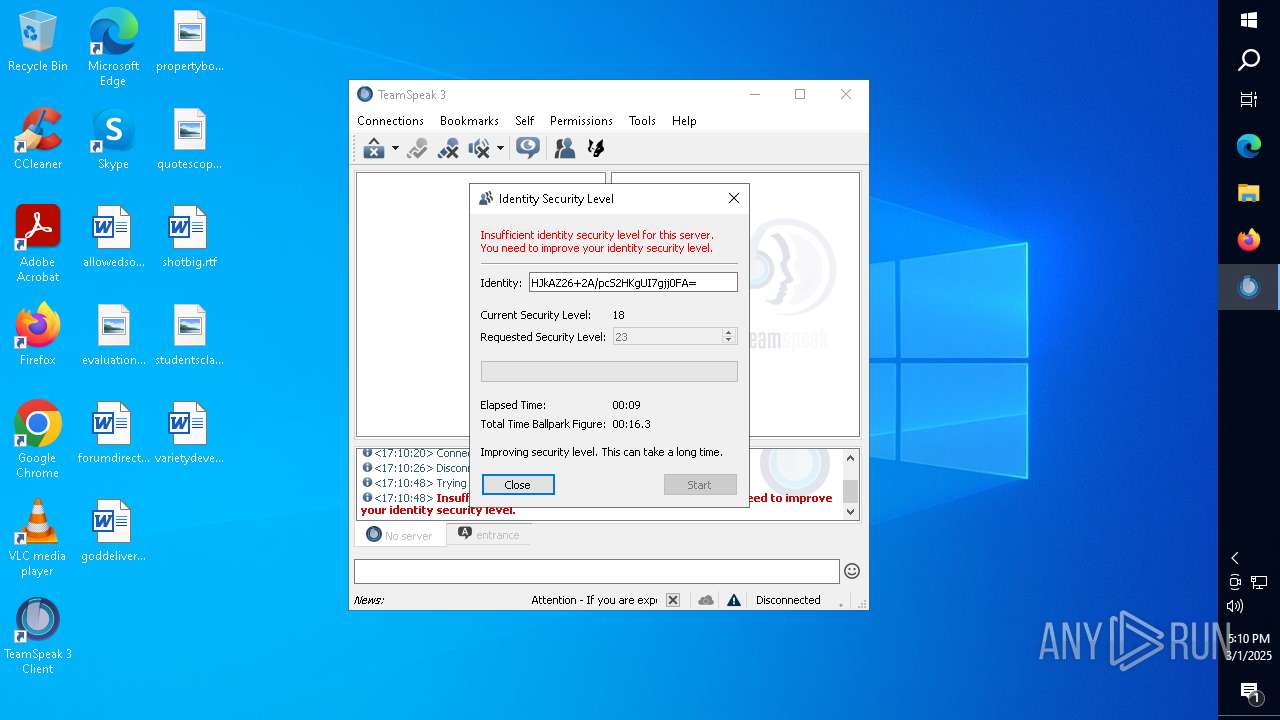1280x720 pixels.
Task: Click the Subscribe to All Channels toolbar icon
Action: (x=417, y=149)
